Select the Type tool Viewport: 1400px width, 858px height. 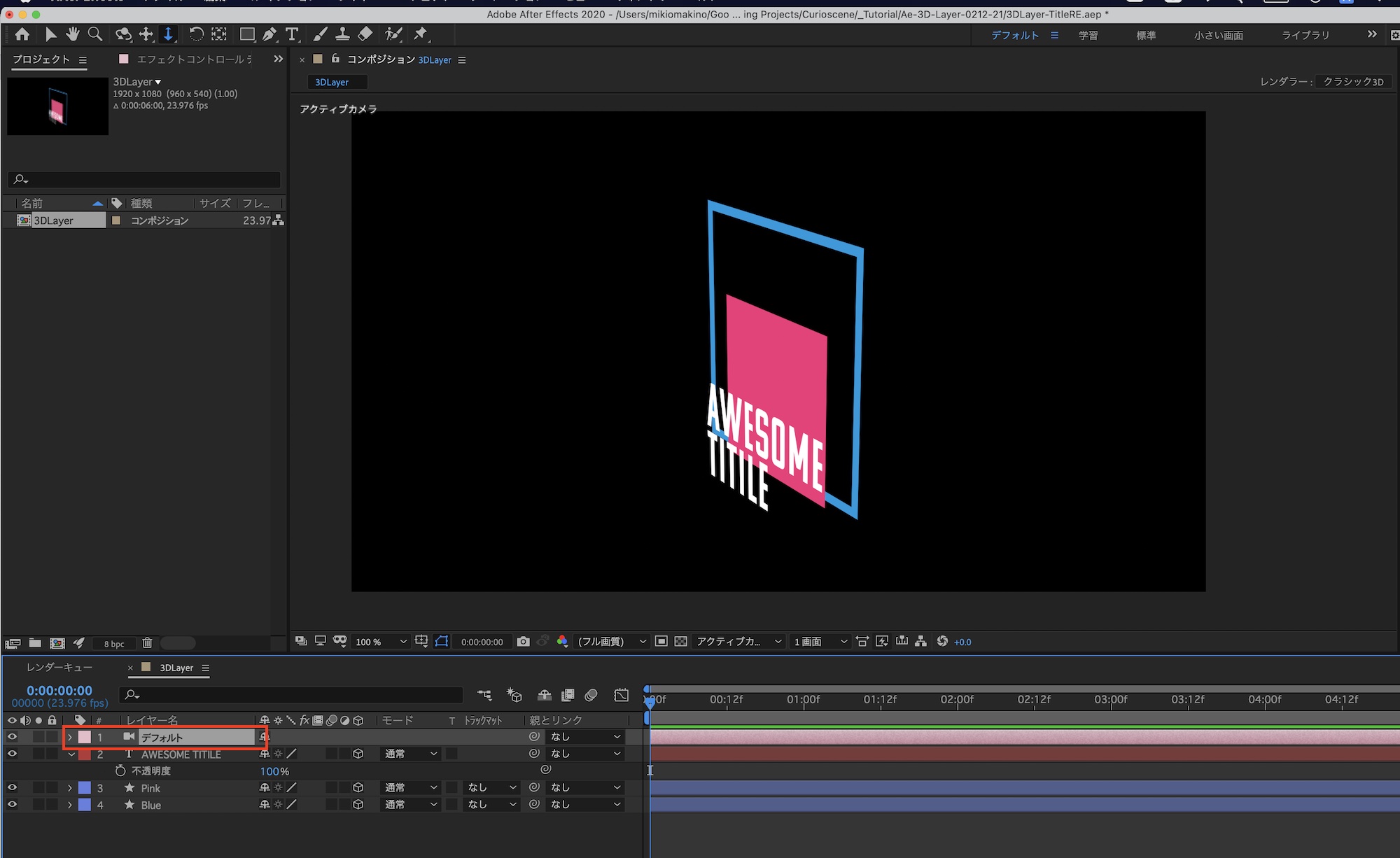(x=292, y=34)
